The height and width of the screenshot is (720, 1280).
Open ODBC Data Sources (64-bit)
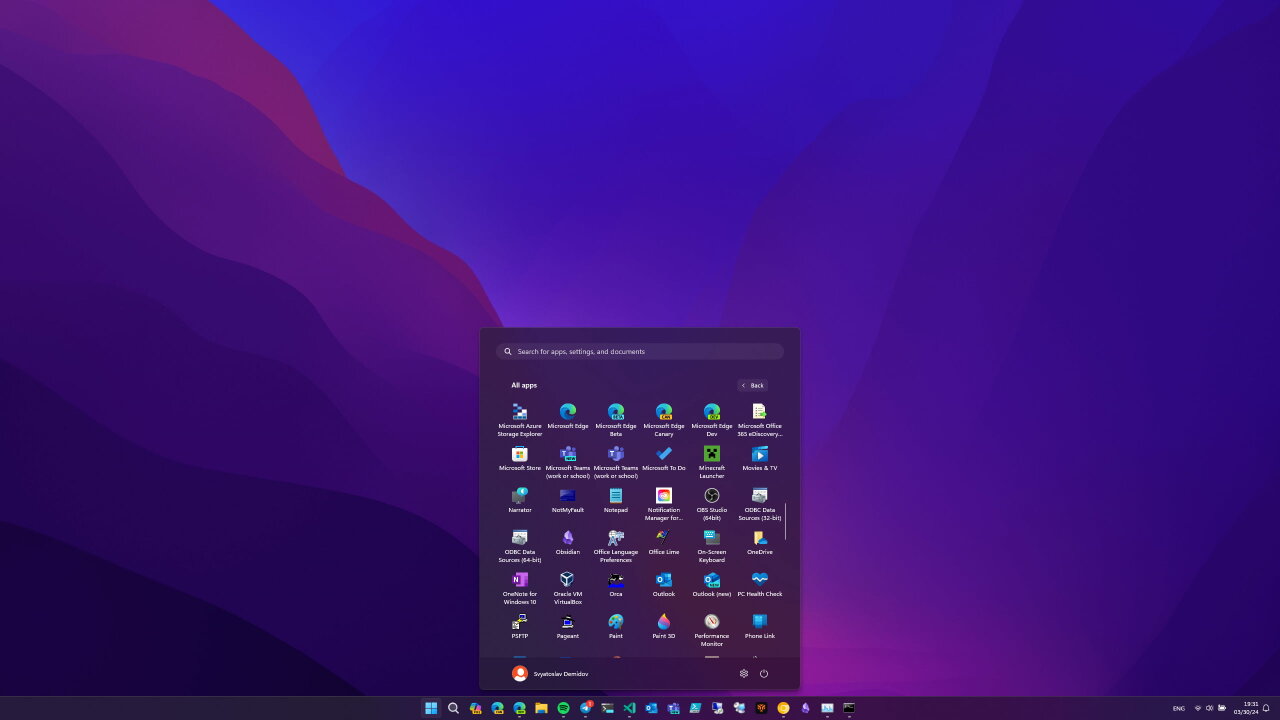[x=520, y=546]
